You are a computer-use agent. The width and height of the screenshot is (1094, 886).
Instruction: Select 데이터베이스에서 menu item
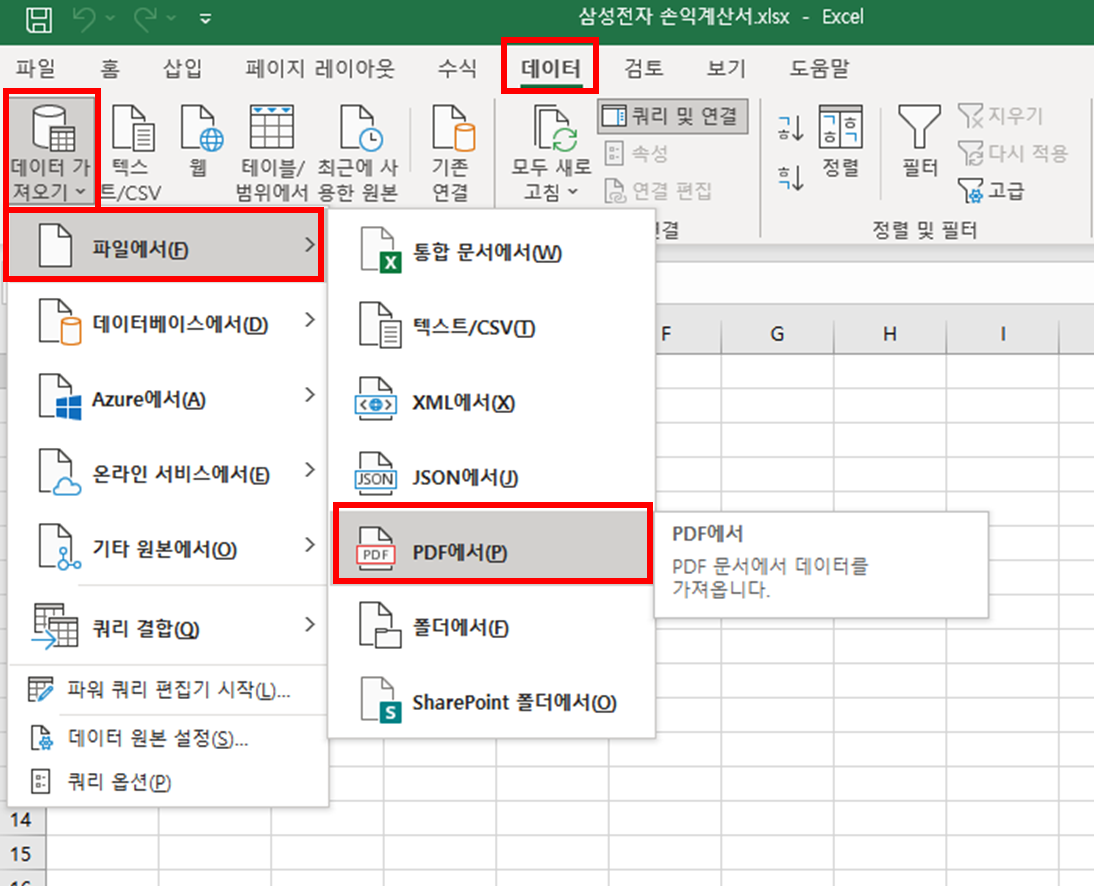pos(167,323)
